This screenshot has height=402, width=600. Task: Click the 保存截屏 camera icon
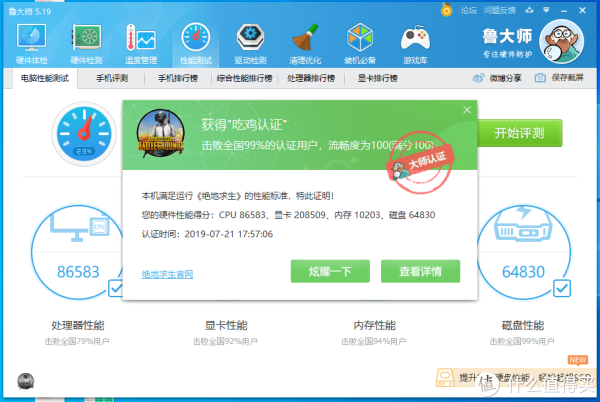point(540,78)
